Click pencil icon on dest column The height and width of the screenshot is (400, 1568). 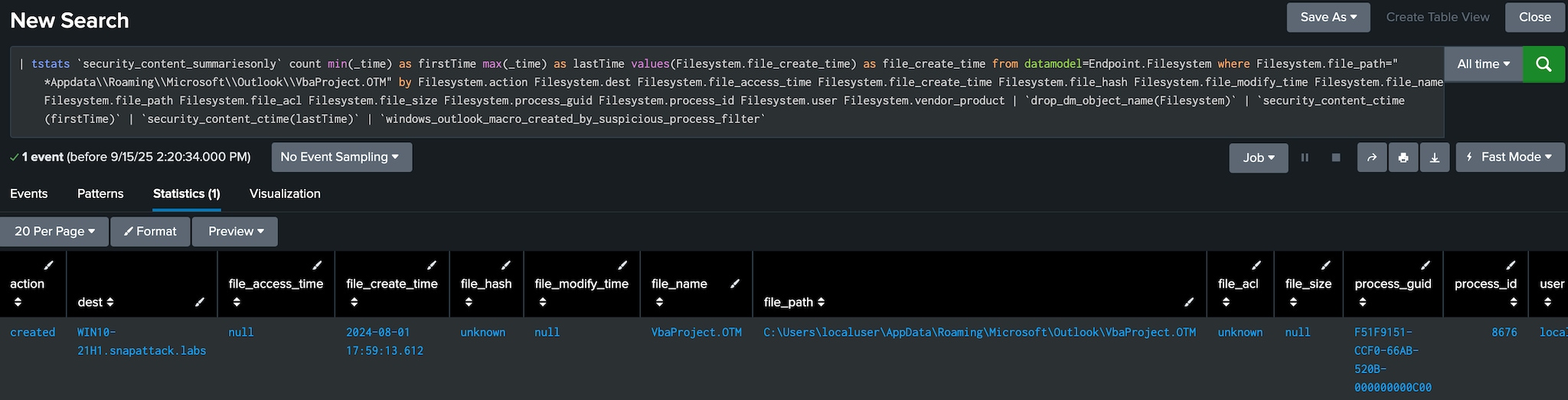pyautogui.click(x=200, y=302)
